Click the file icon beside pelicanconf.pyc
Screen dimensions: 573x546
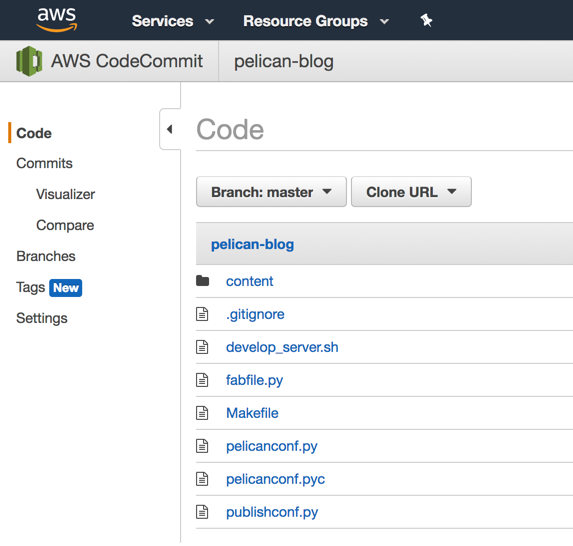pos(202,479)
